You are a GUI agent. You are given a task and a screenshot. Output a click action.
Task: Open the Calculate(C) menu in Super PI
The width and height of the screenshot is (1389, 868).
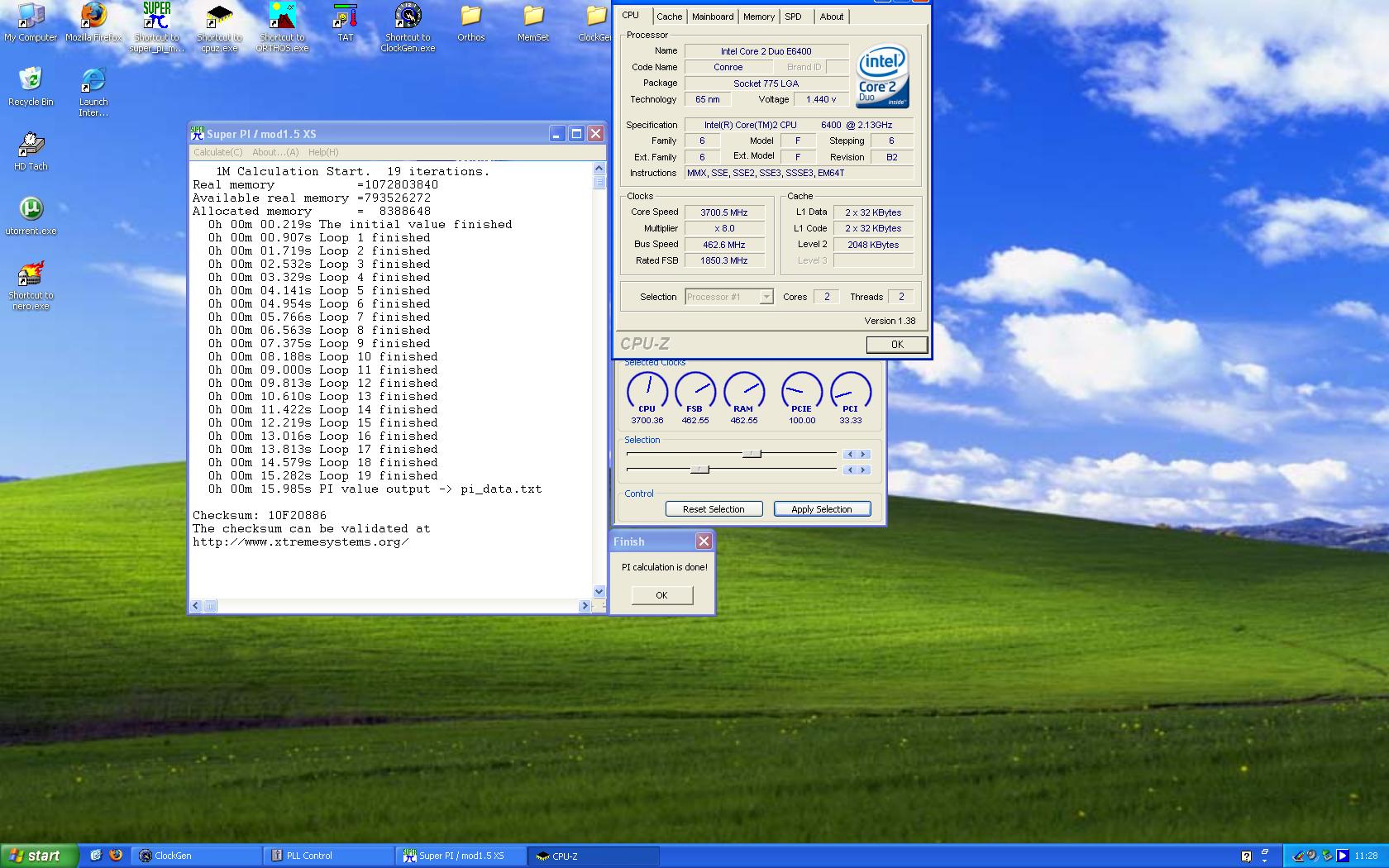coord(218,152)
